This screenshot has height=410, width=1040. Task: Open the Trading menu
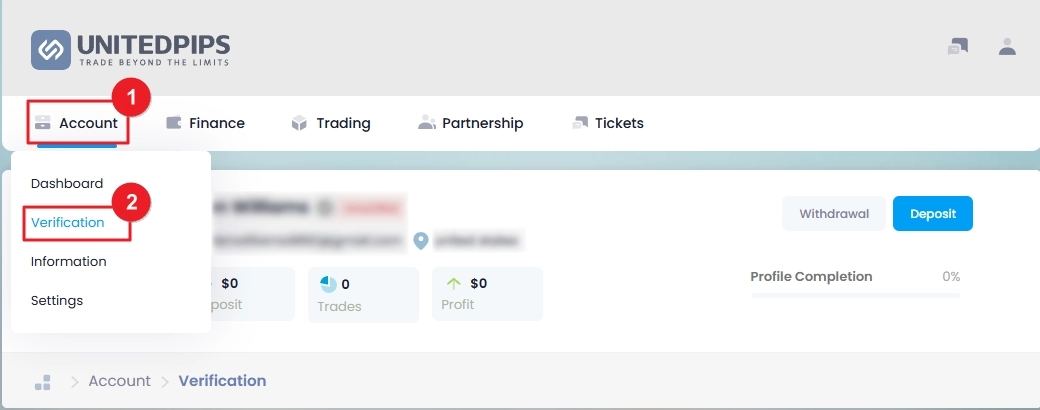[331, 123]
